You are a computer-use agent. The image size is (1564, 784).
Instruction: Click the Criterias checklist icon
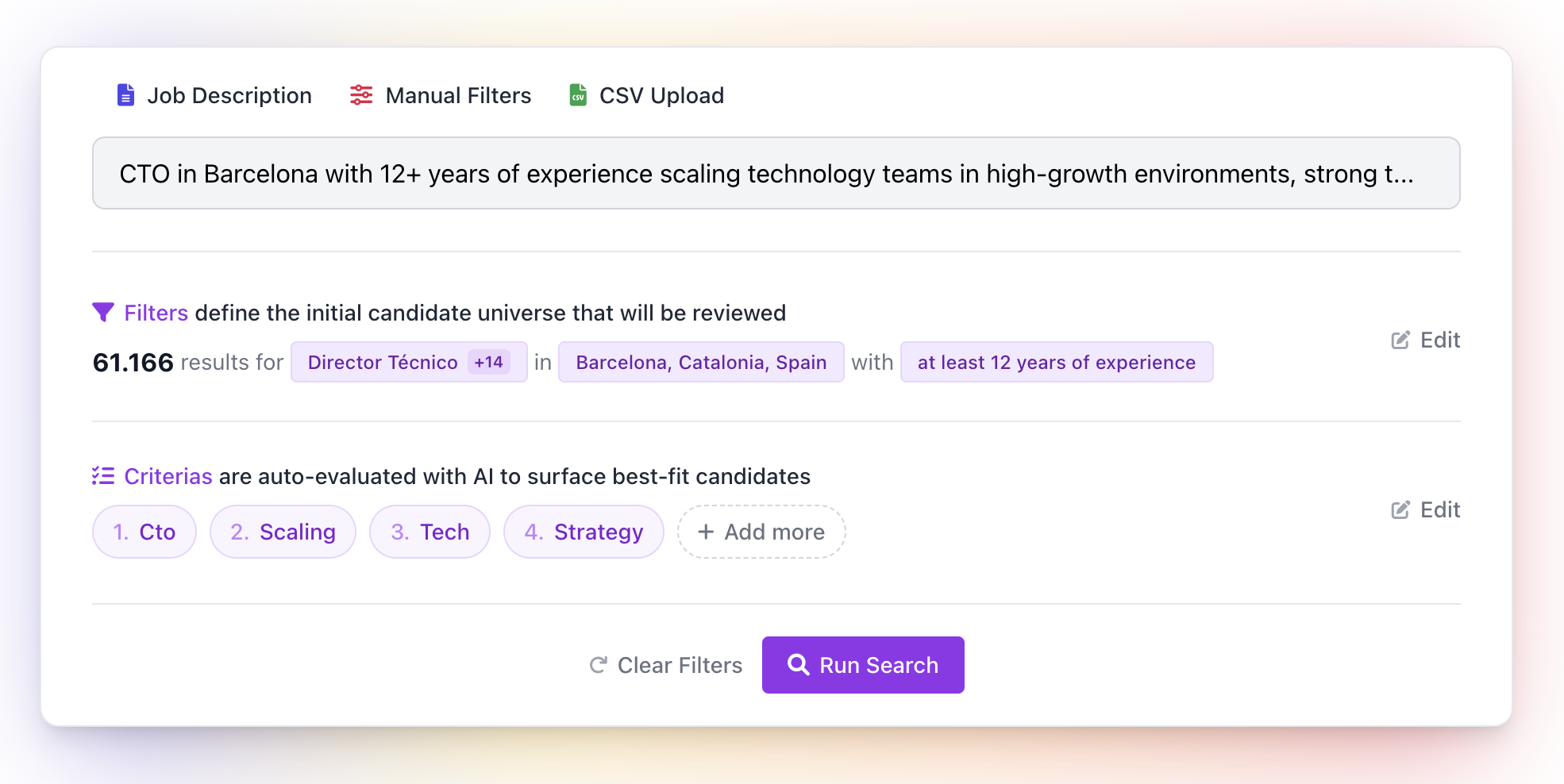click(103, 476)
